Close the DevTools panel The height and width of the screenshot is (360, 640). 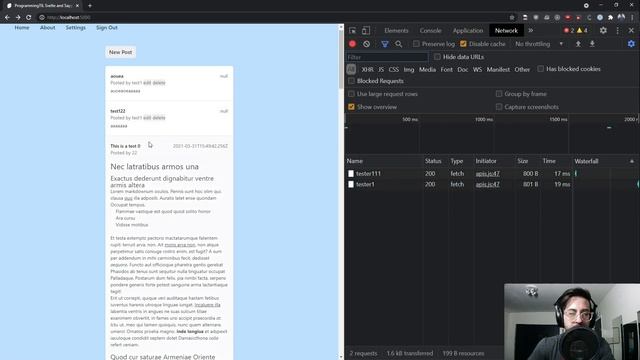click(631, 31)
